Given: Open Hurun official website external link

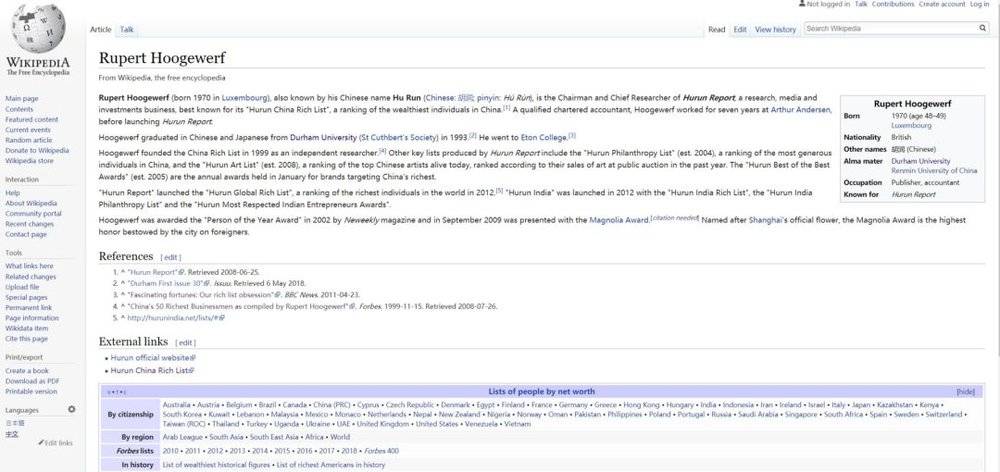Looking at the screenshot, I should (x=152, y=358).
